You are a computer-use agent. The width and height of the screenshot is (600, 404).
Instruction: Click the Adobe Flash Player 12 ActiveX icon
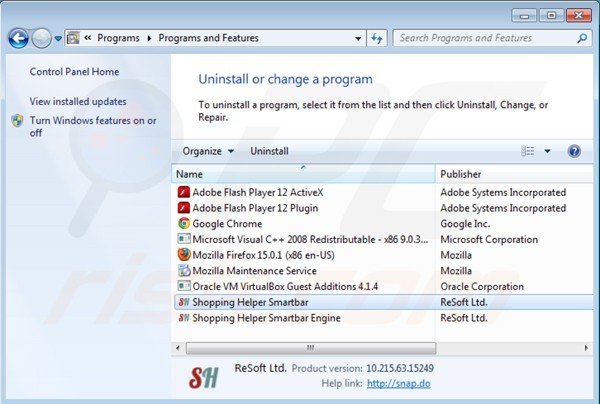pos(184,192)
